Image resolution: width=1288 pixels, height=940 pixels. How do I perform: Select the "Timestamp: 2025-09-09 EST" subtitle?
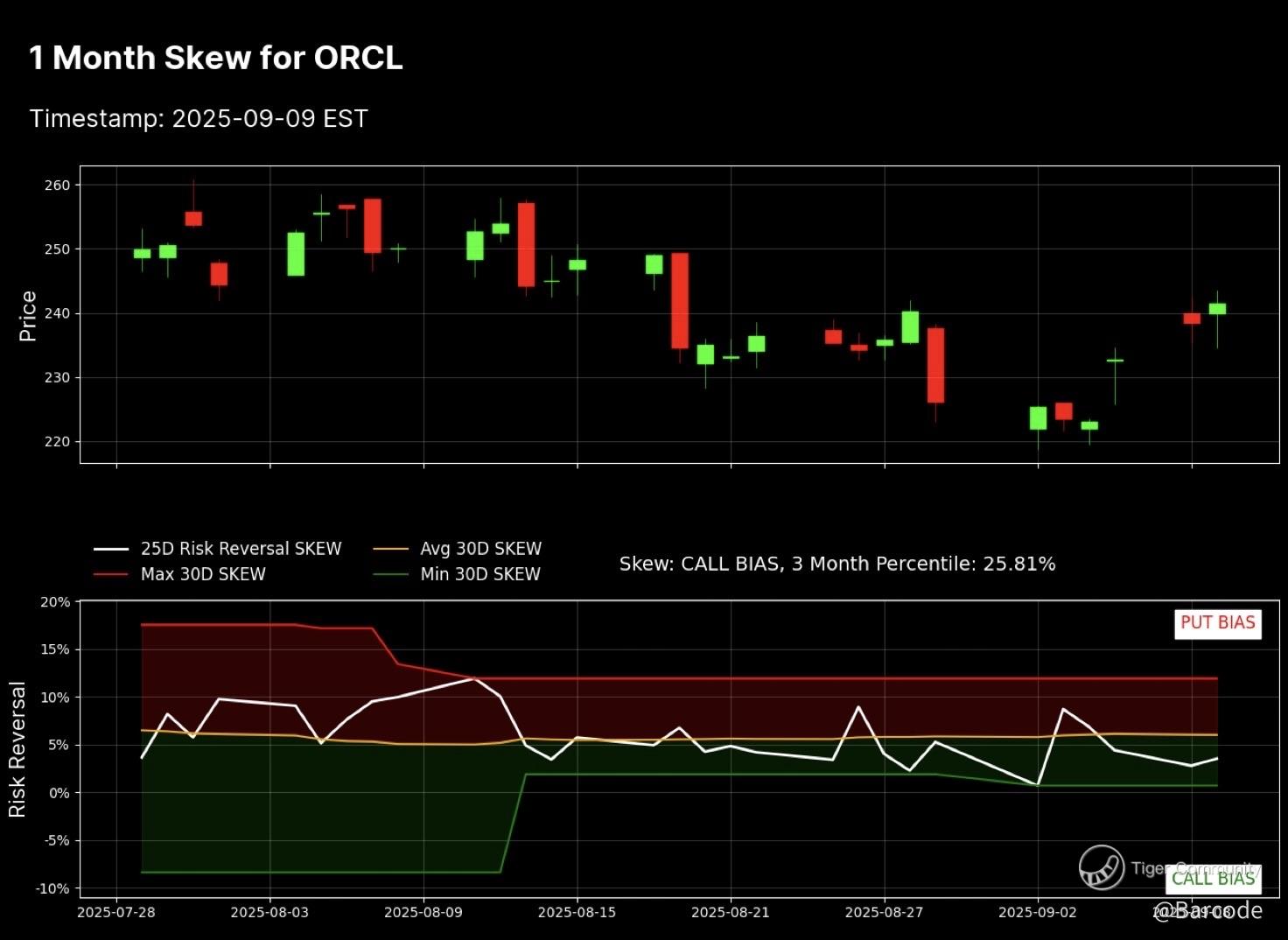tap(199, 119)
